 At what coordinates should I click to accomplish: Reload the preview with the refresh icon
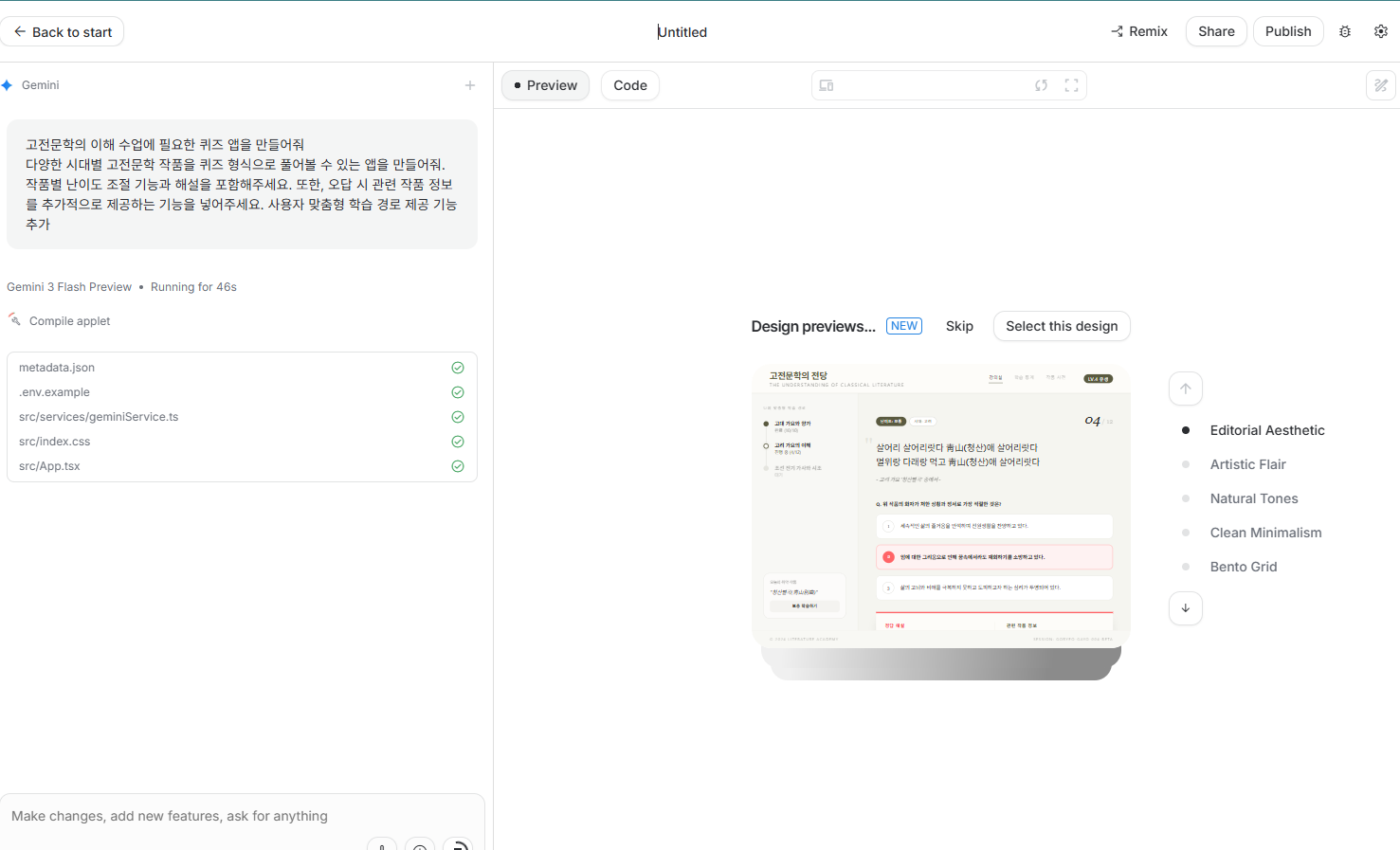pyautogui.click(x=1041, y=85)
